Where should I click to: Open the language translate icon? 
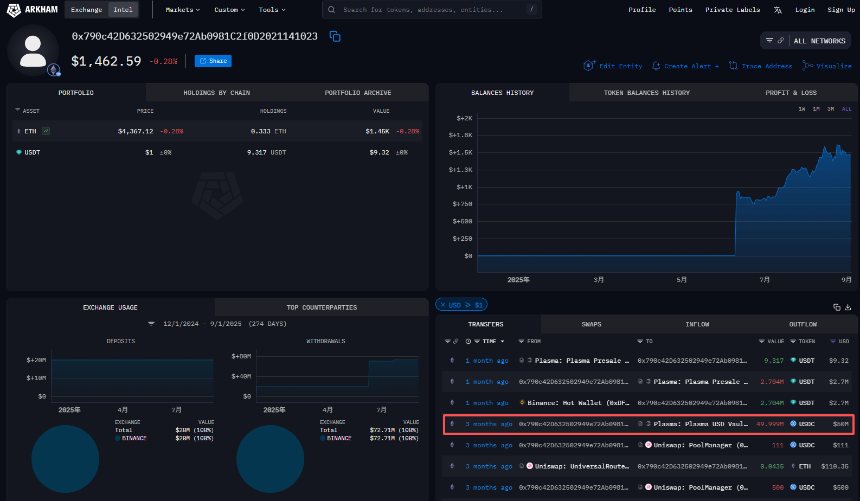[x=777, y=10]
